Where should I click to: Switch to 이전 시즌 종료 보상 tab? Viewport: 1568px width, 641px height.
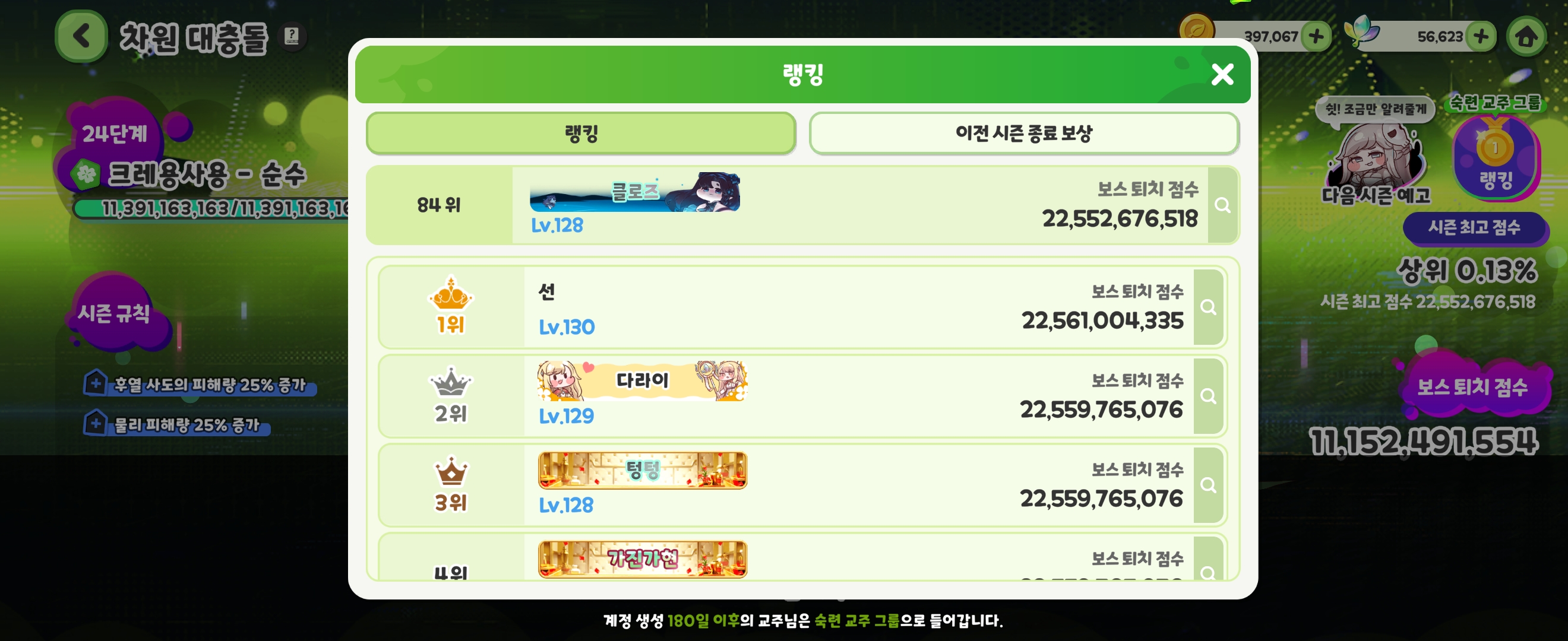[x=1024, y=133]
